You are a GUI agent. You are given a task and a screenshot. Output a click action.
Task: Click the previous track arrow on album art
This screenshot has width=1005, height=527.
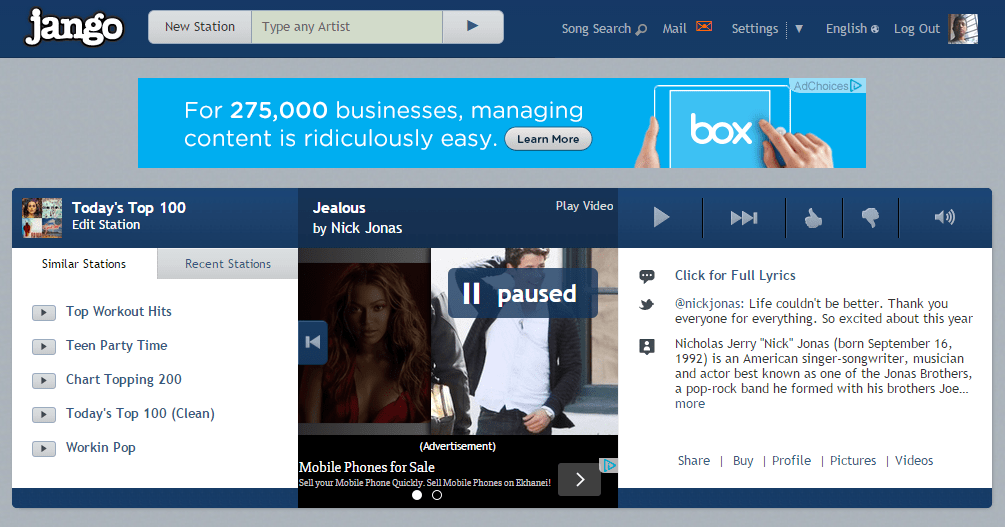pos(313,342)
